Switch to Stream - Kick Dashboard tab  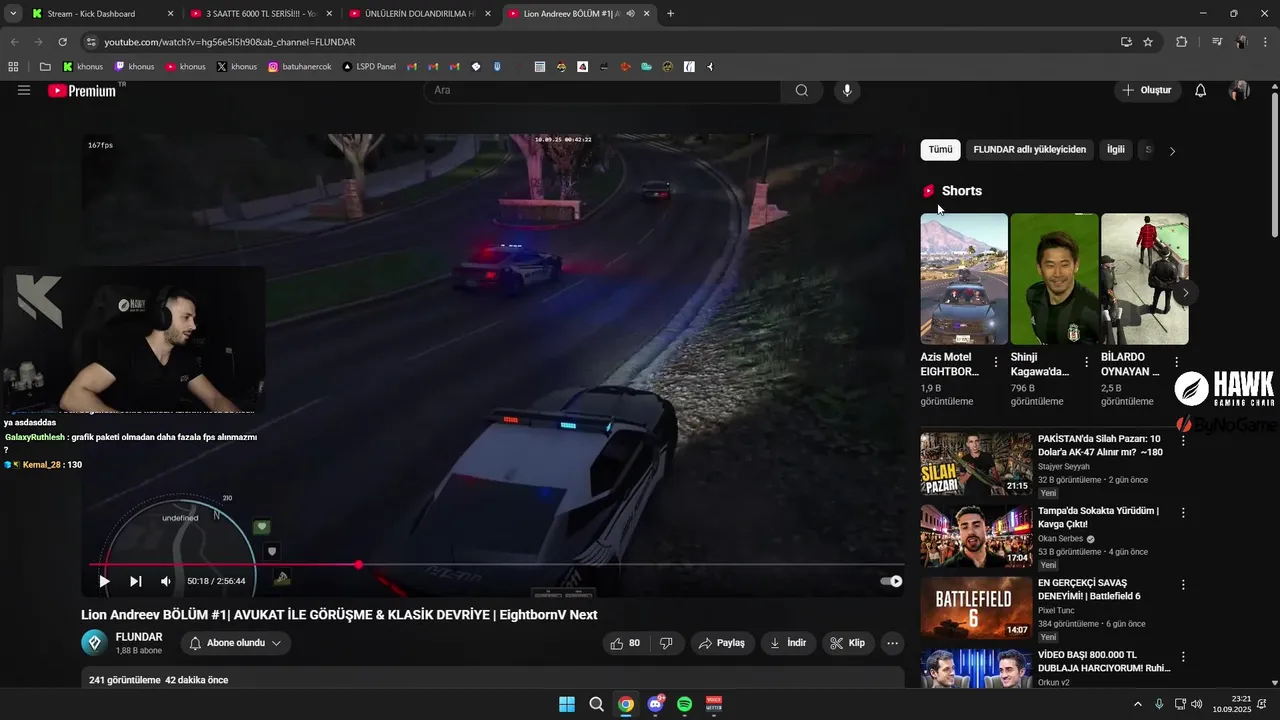click(x=100, y=14)
